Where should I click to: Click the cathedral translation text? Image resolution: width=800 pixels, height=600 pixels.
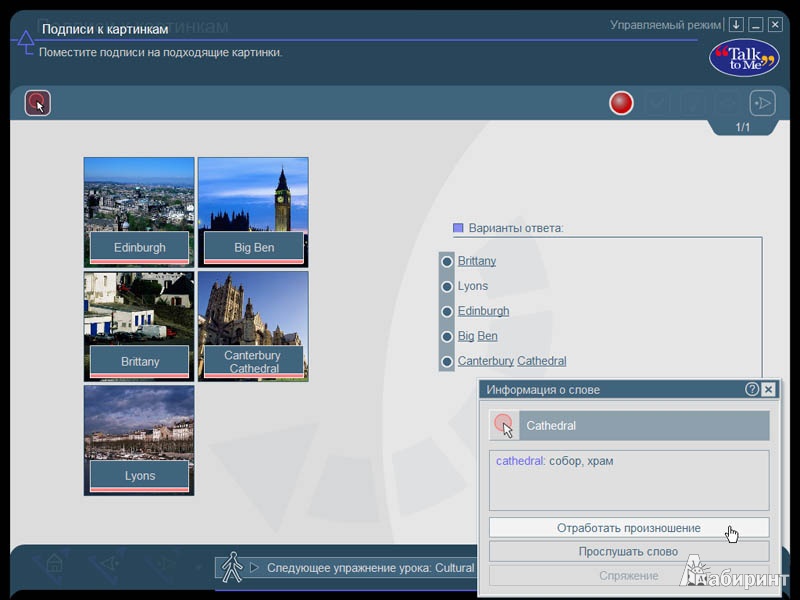tap(555, 461)
